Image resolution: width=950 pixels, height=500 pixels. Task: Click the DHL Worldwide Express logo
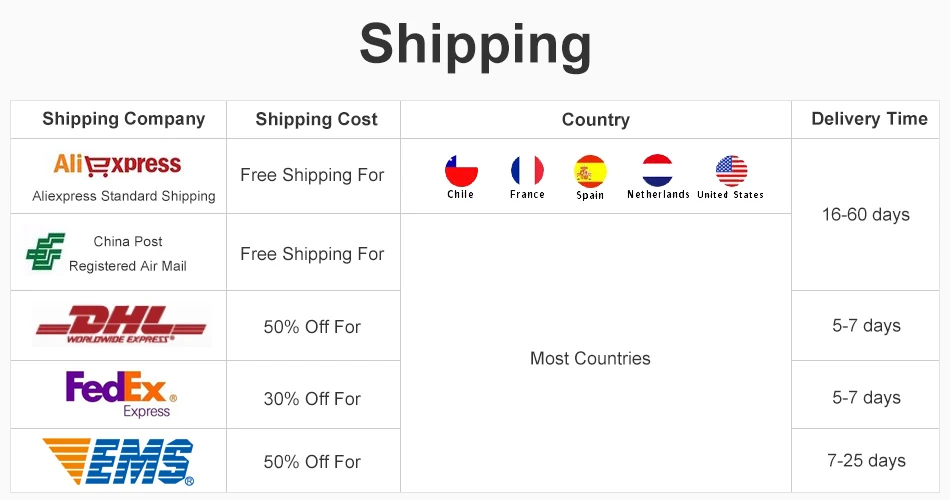click(120, 326)
